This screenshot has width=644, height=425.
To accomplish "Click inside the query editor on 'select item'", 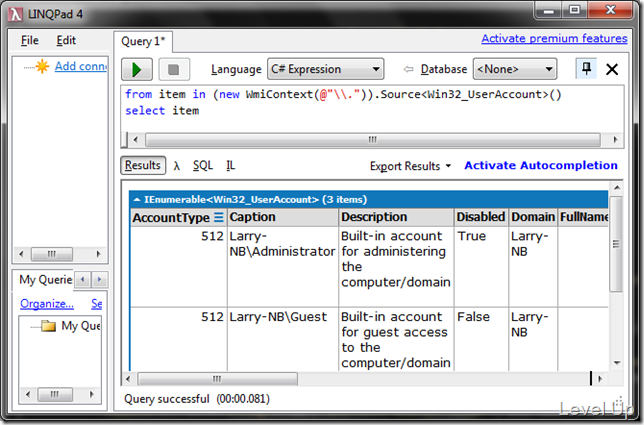I will click(162, 111).
